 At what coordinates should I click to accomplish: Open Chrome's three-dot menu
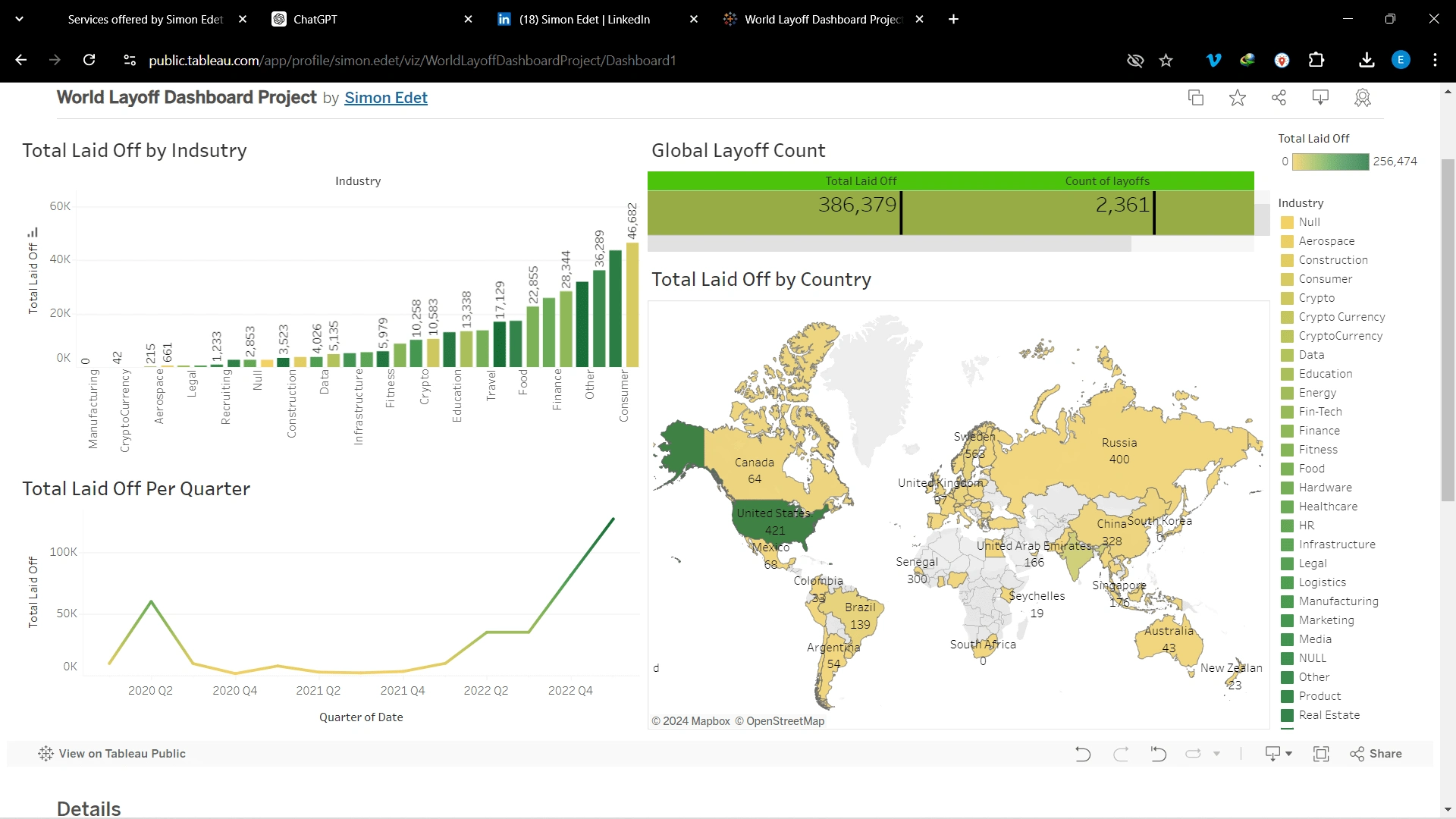pyautogui.click(x=1435, y=60)
